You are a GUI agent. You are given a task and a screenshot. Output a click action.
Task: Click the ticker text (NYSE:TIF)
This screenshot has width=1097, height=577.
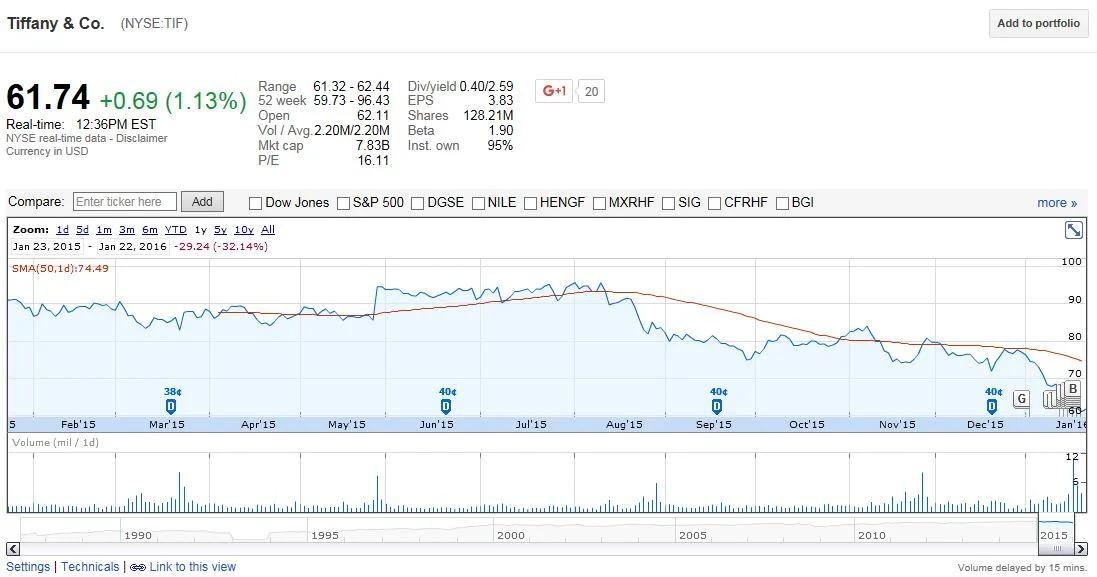coord(154,23)
